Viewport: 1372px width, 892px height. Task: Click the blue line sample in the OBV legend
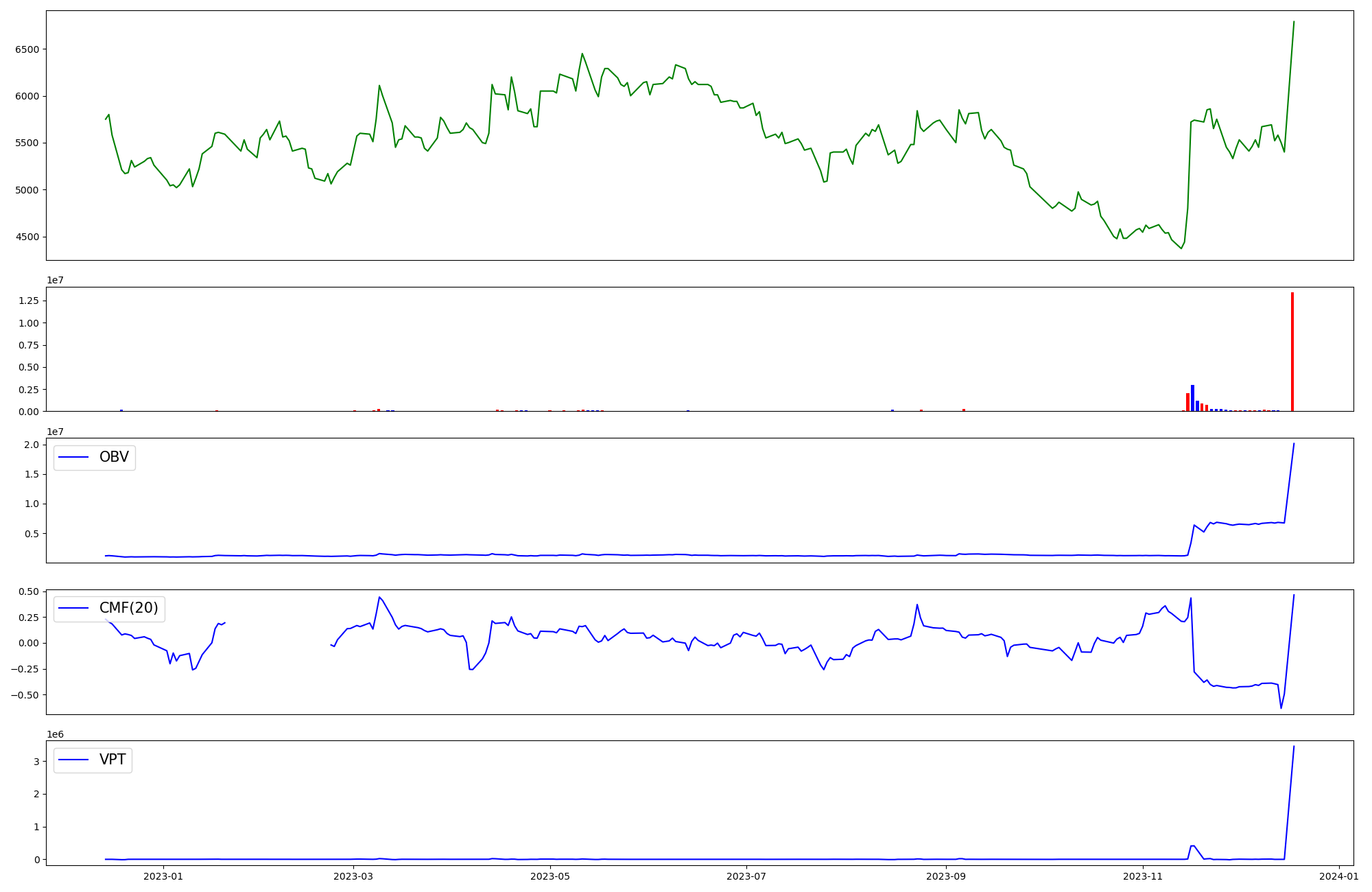[74, 457]
